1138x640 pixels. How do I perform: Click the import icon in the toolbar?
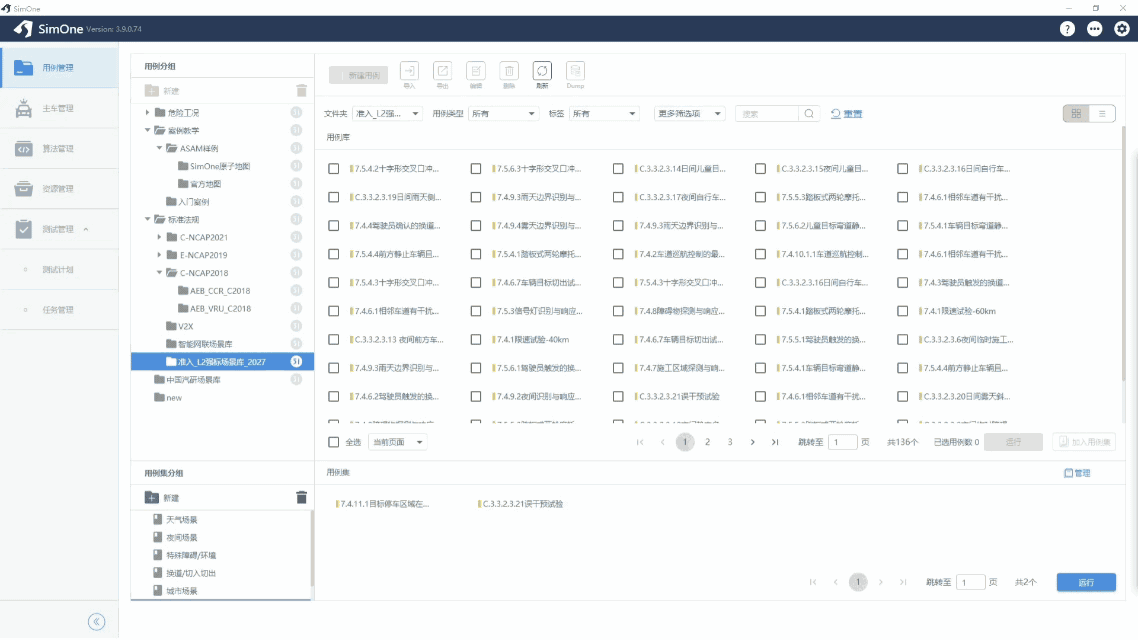(x=409, y=71)
